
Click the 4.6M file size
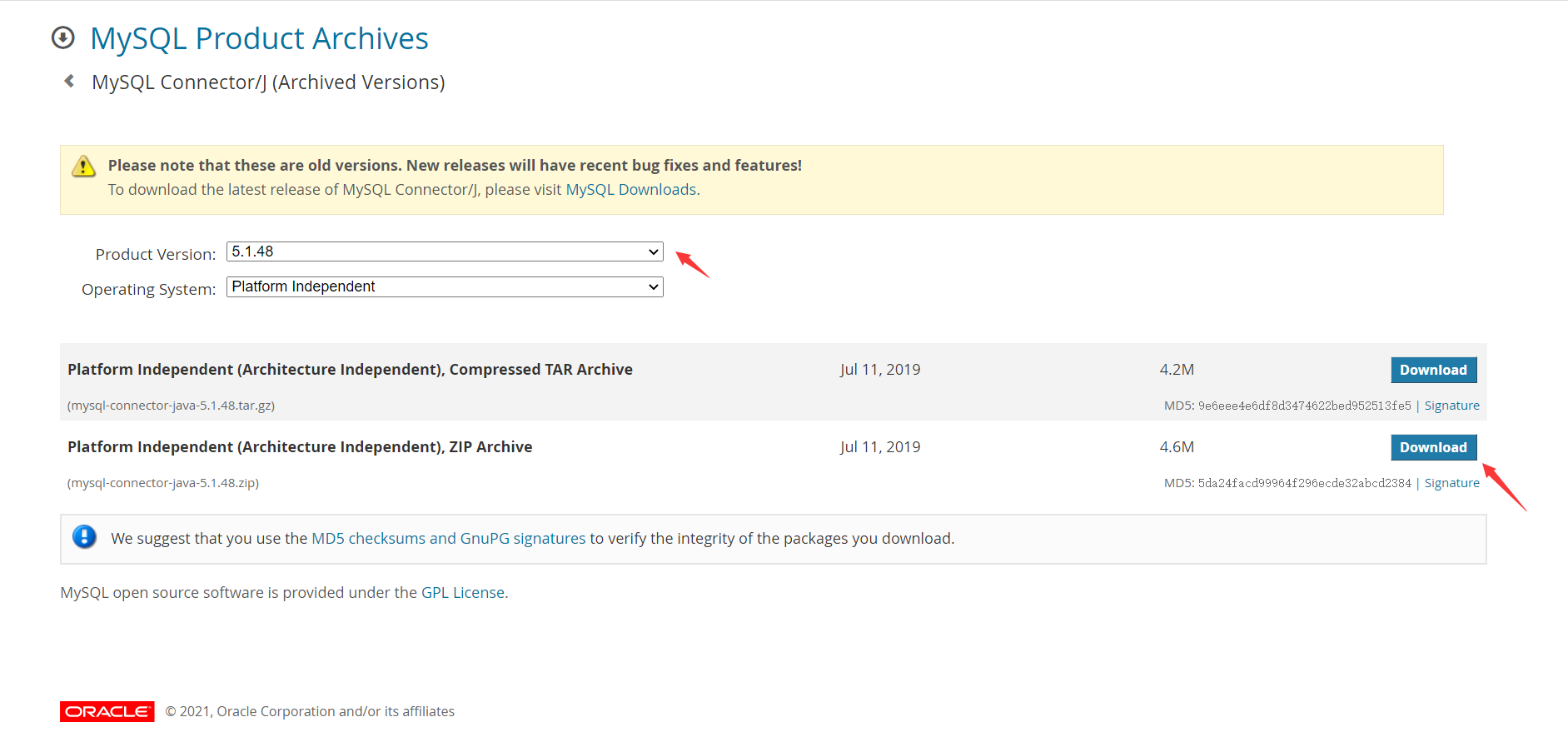coord(1177,446)
